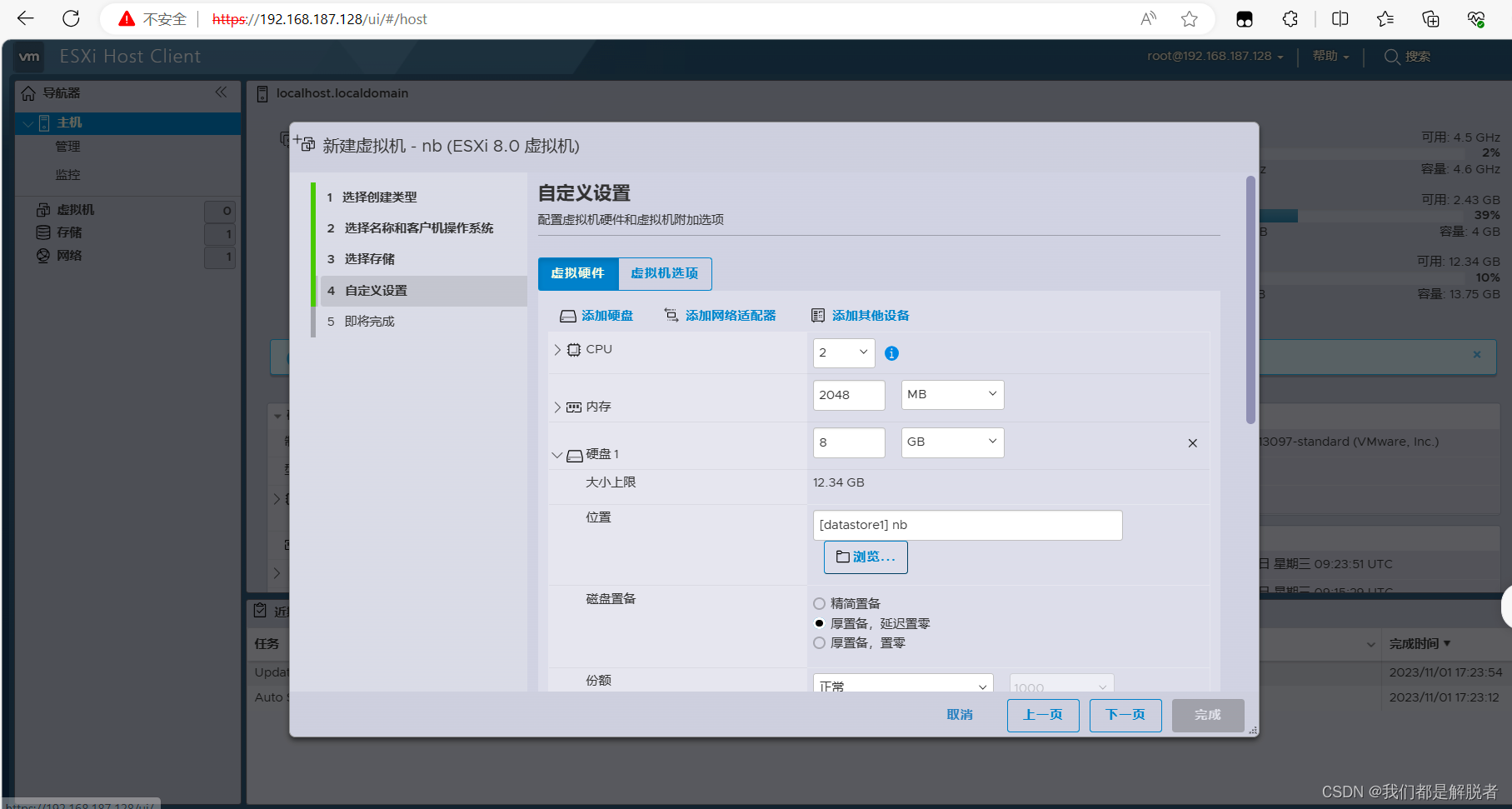Open the browser essentials heart icon

[1476, 18]
